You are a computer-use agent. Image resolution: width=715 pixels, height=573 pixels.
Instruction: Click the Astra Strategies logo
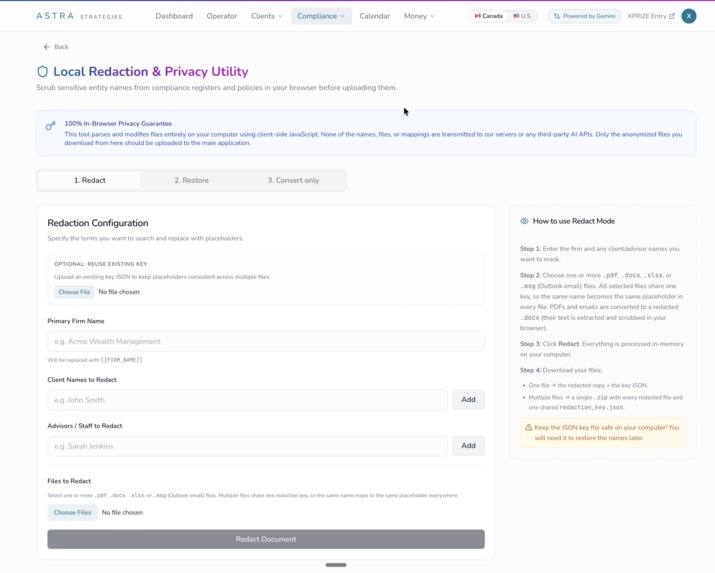point(79,16)
